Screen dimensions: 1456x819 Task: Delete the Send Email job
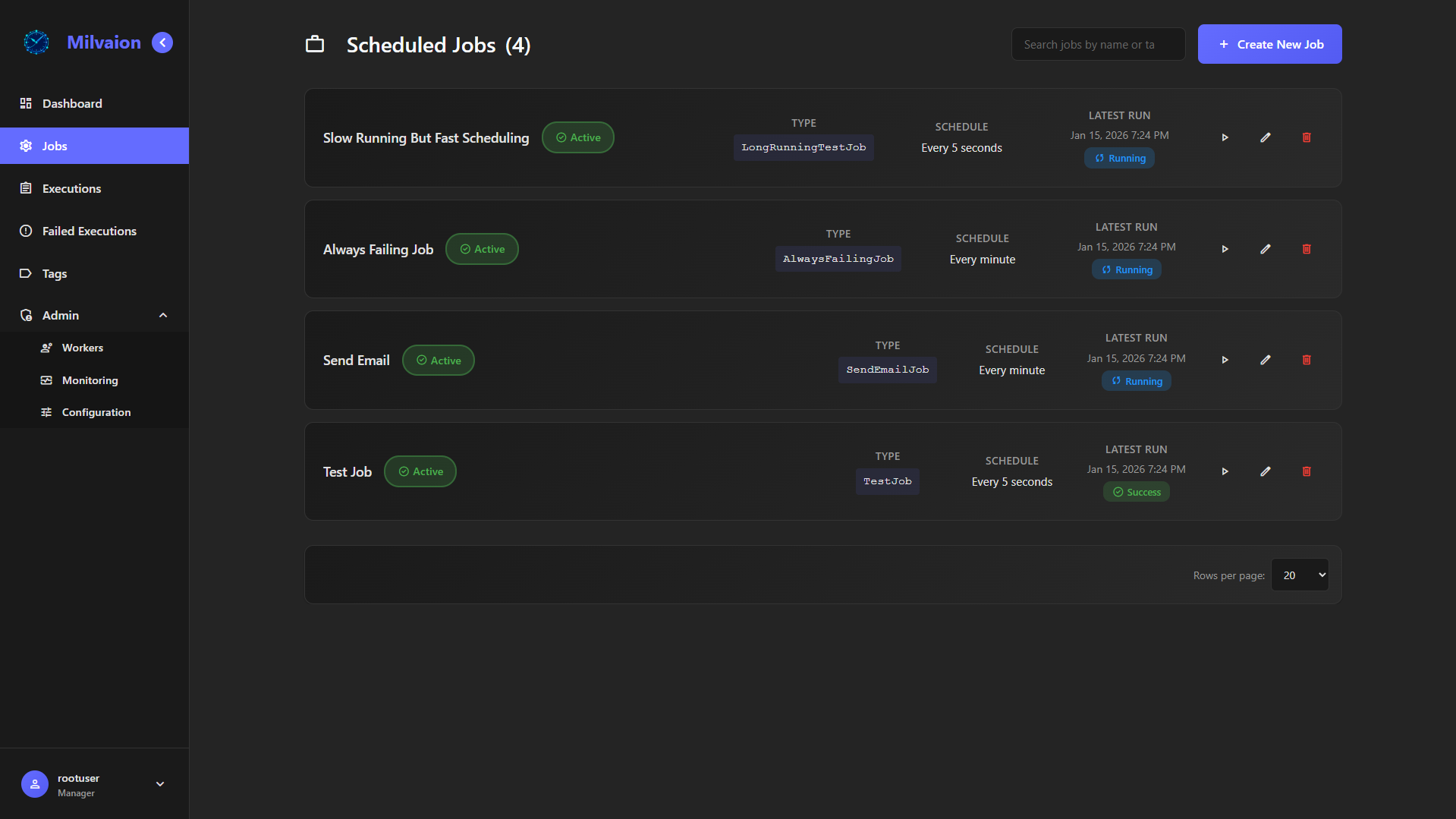pyautogui.click(x=1306, y=360)
